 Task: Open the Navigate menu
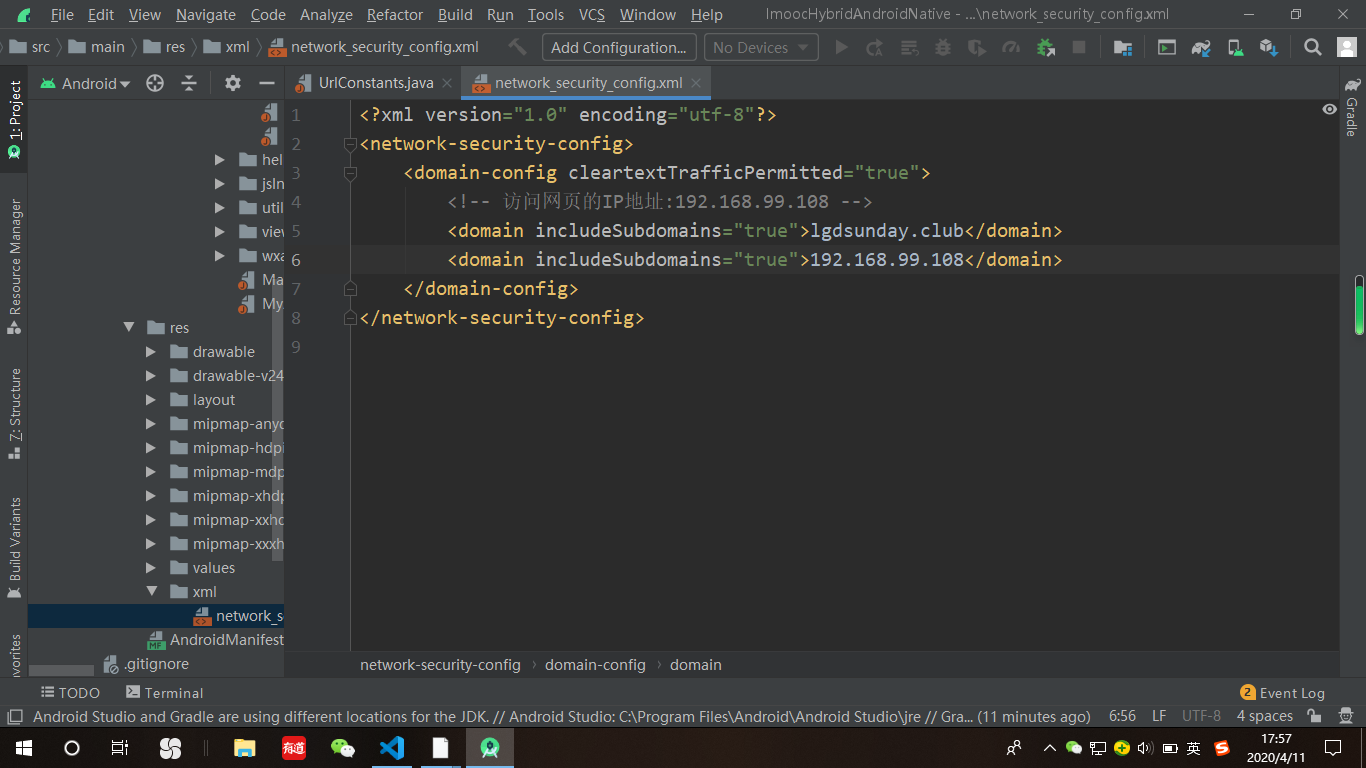(206, 15)
